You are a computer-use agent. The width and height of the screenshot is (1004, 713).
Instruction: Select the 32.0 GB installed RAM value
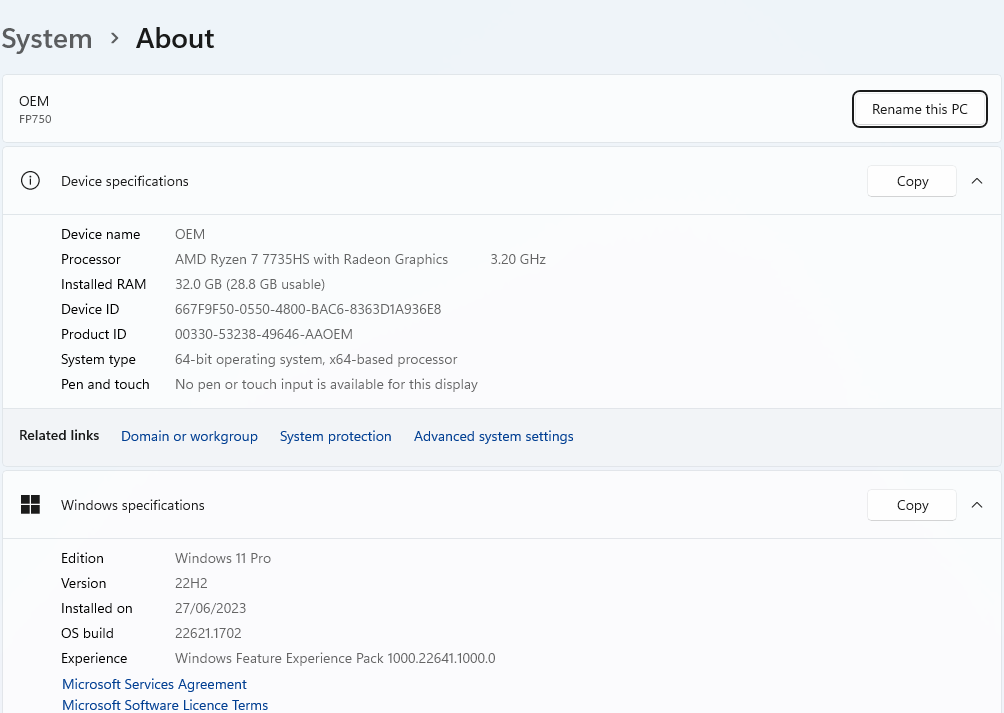pyautogui.click(x=250, y=284)
